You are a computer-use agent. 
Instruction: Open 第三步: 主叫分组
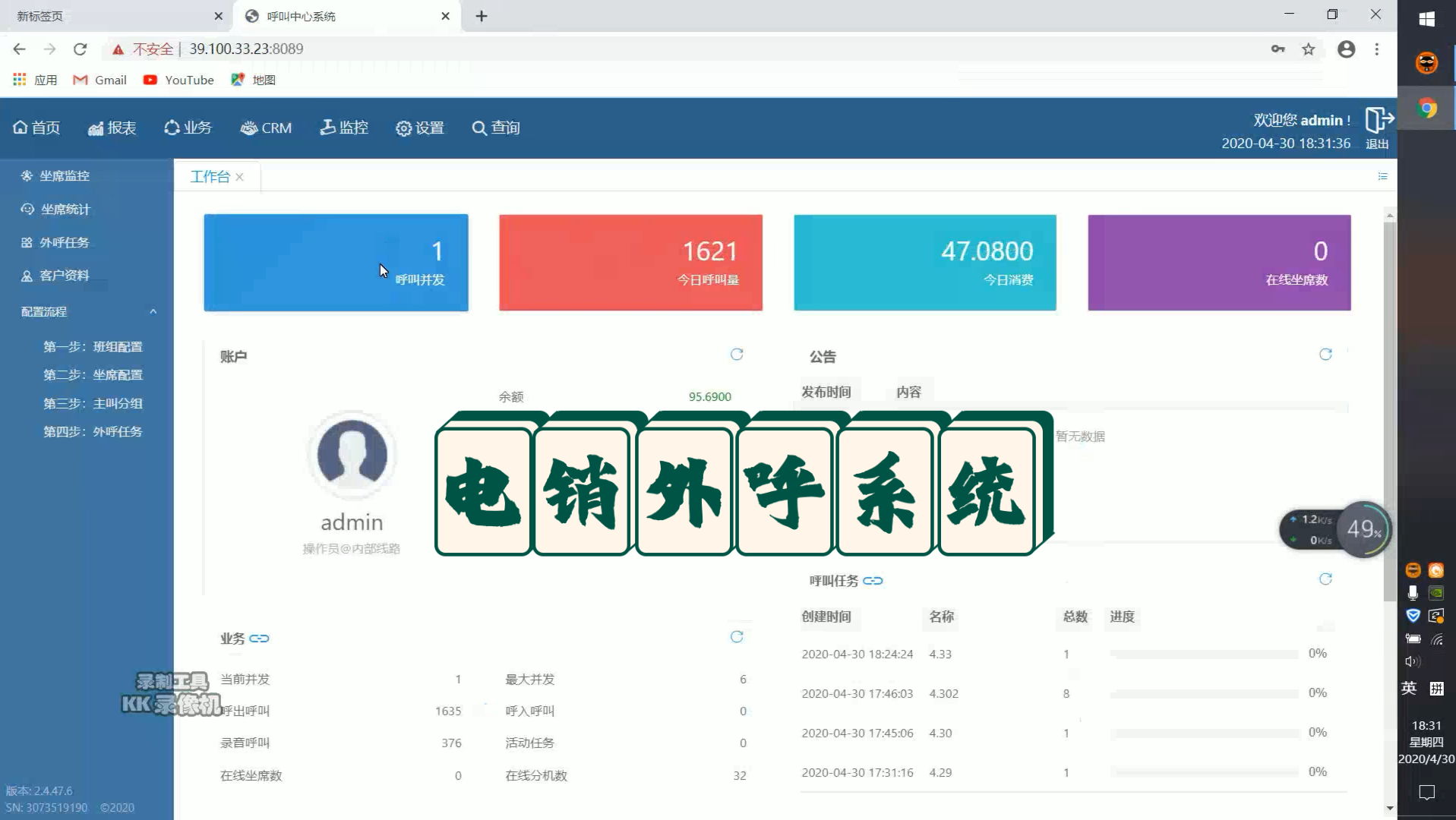(x=93, y=403)
